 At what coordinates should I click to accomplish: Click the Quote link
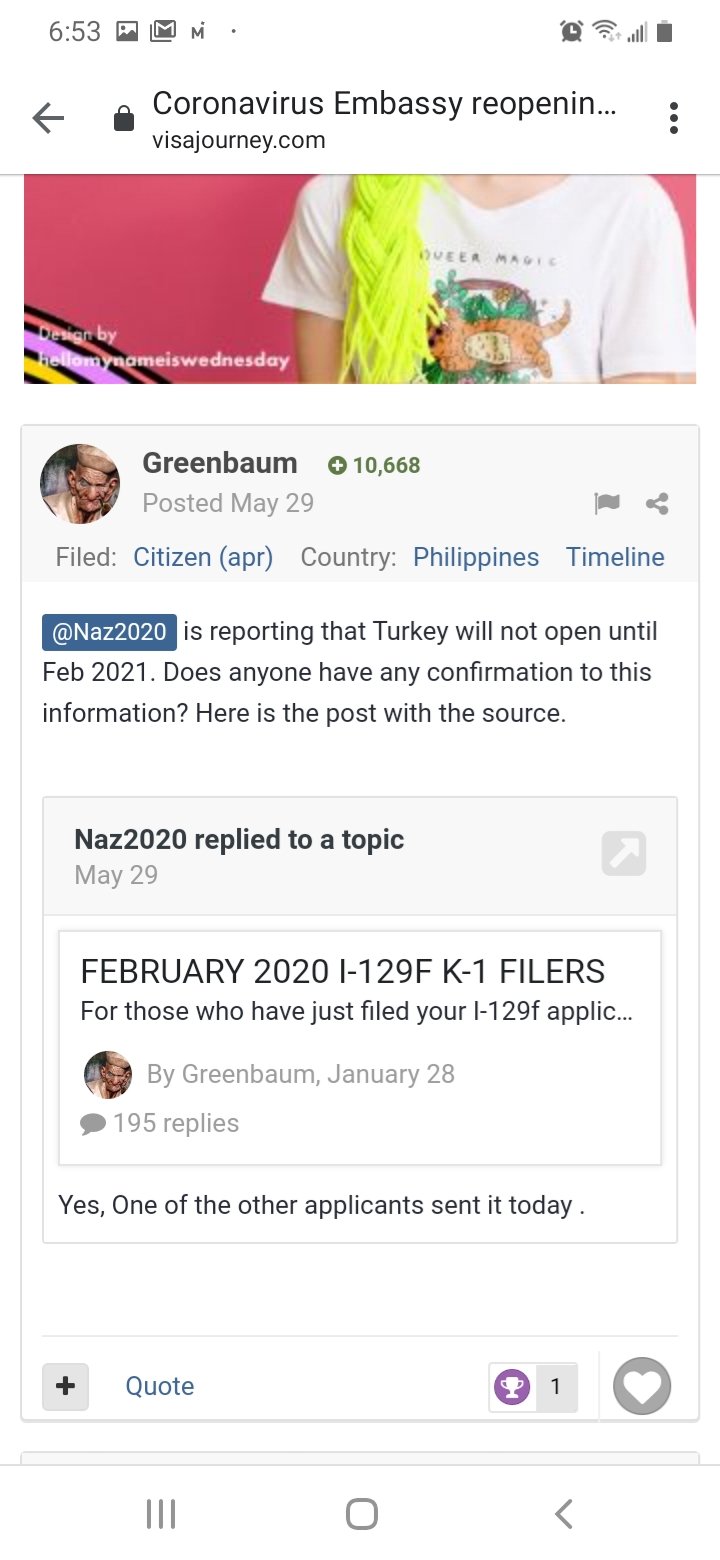(160, 1386)
